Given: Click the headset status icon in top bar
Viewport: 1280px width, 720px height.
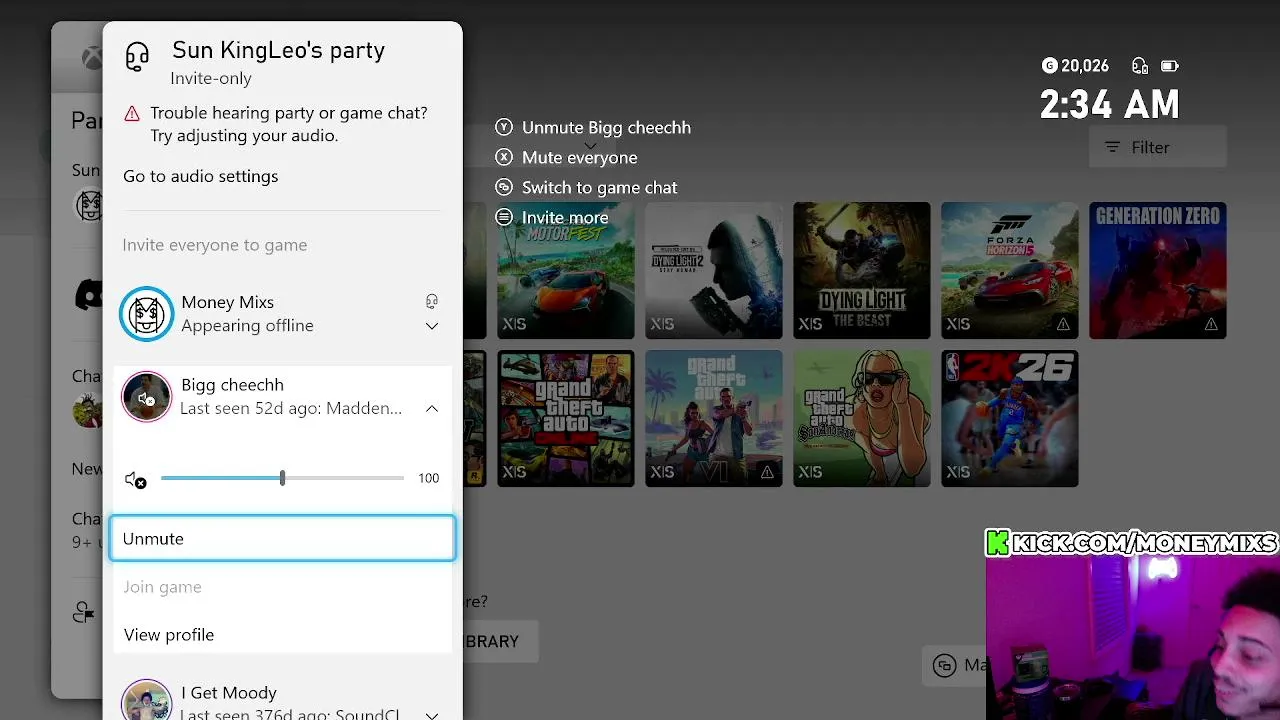Looking at the screenshot, I should pyautogui.click(x=1140, y=66).
